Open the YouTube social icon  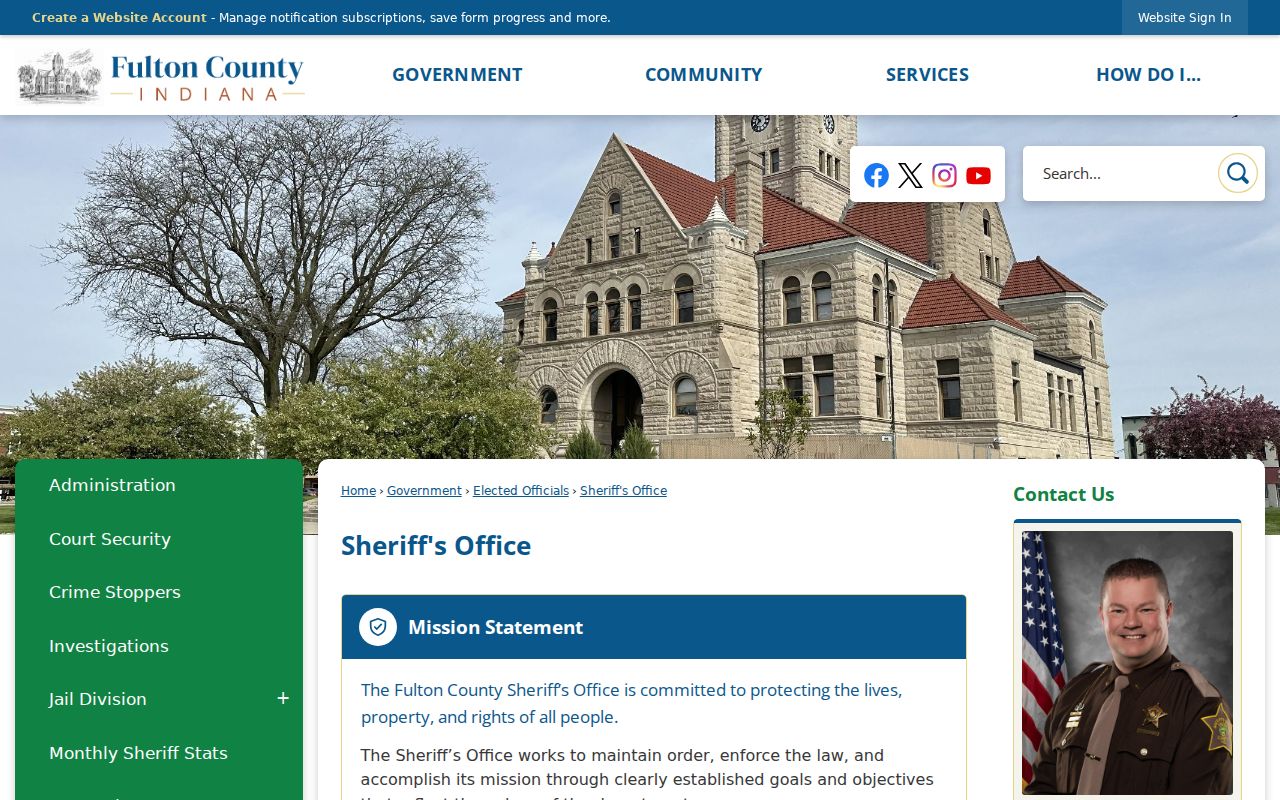coord(978,175)
